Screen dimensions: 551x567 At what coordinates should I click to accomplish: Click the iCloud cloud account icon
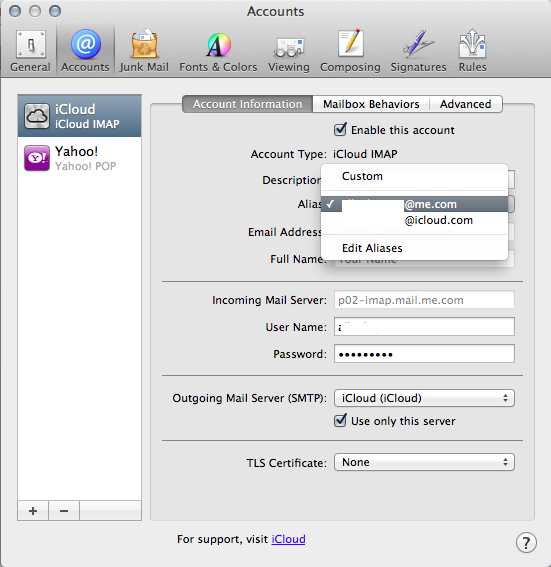[37, 116]
